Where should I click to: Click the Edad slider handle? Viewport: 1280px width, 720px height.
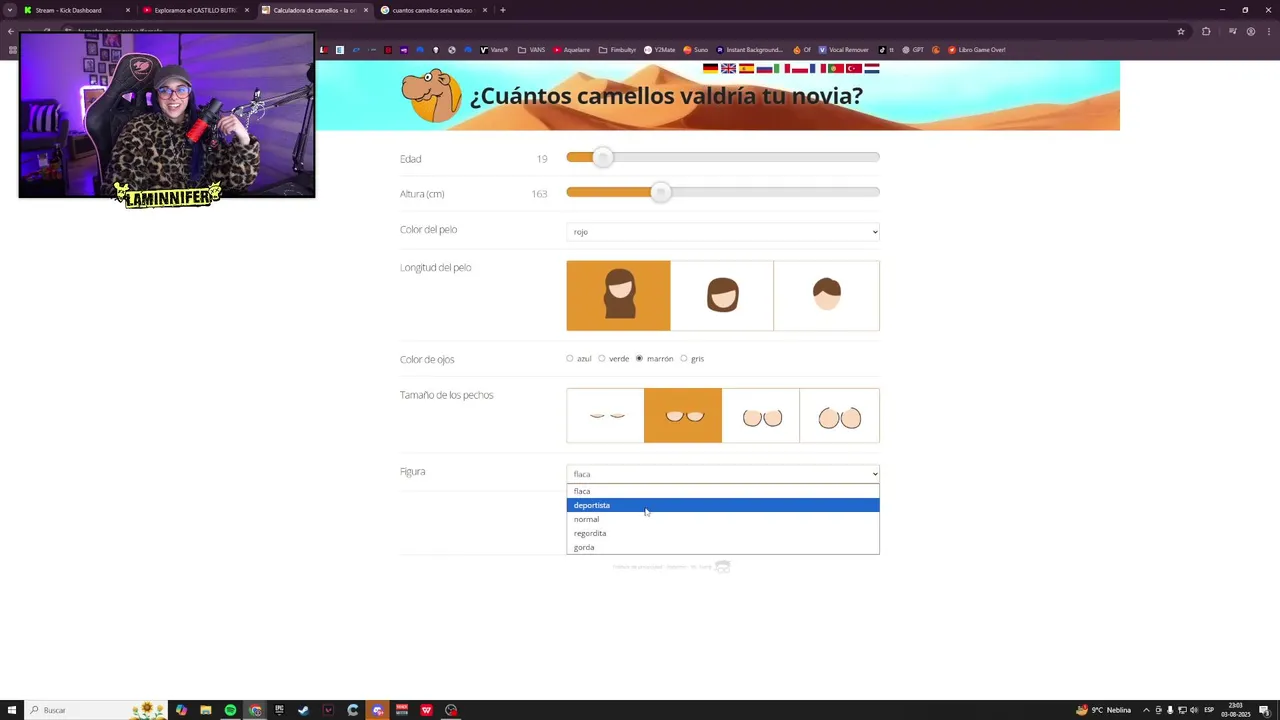point(602,158)
